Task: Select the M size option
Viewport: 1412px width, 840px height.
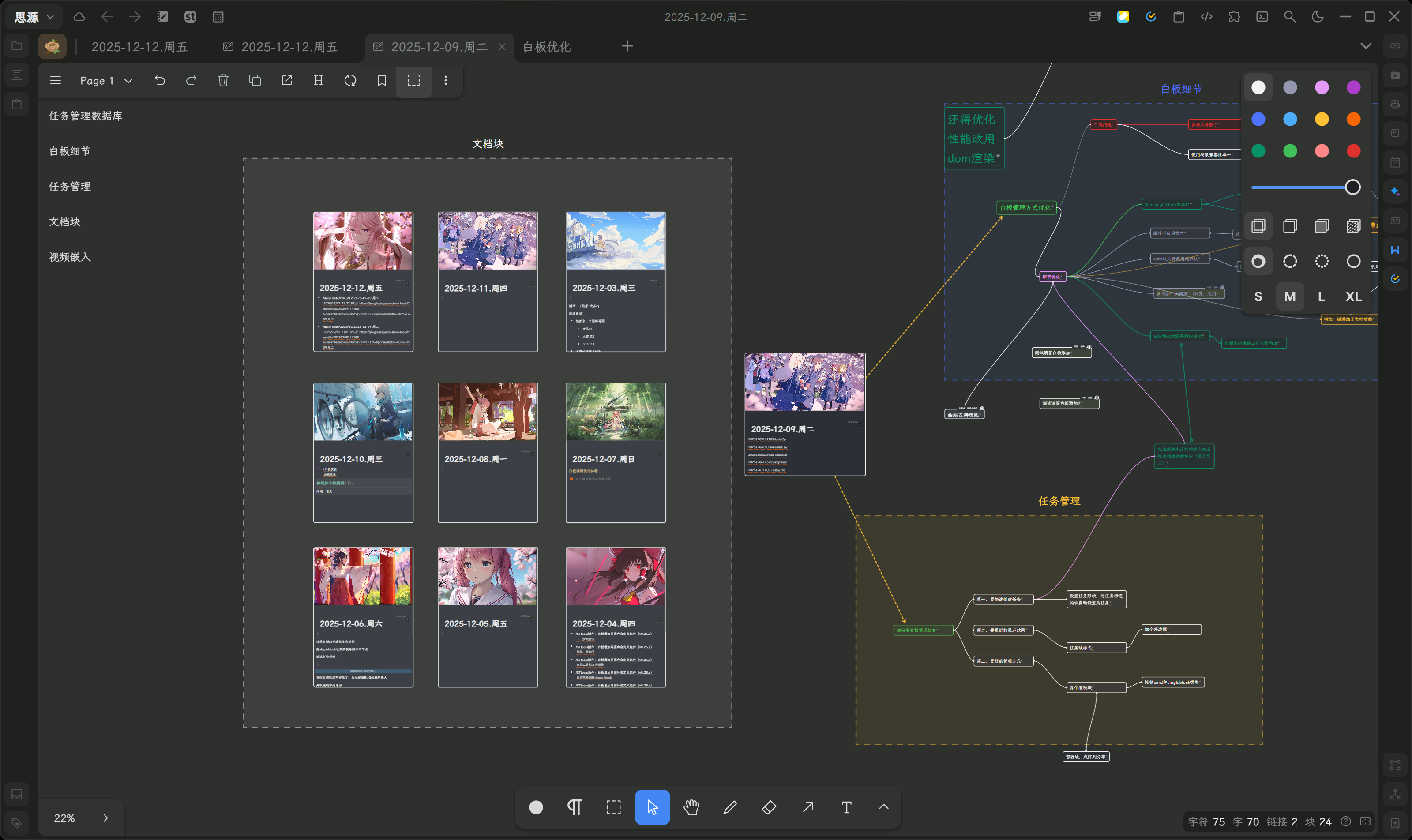Action: (x=1290, y=296)
